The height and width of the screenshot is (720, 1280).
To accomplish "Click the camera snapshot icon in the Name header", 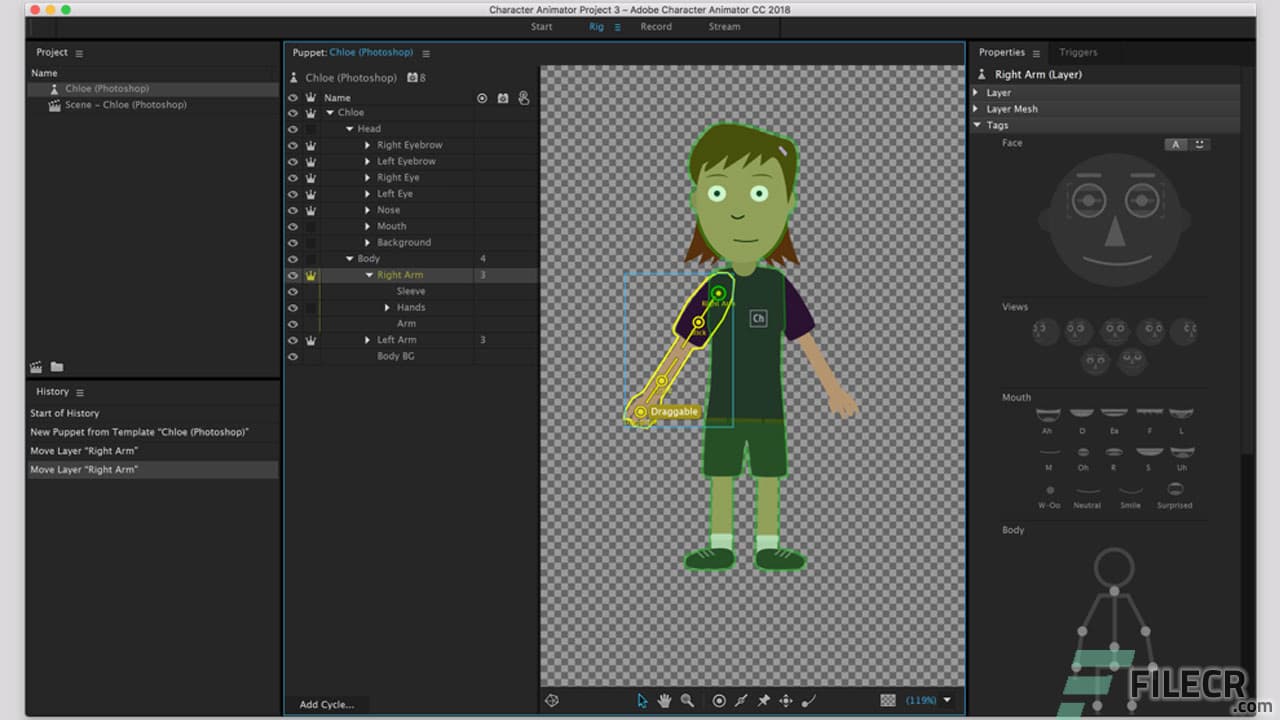I will [x=502, y=97].
